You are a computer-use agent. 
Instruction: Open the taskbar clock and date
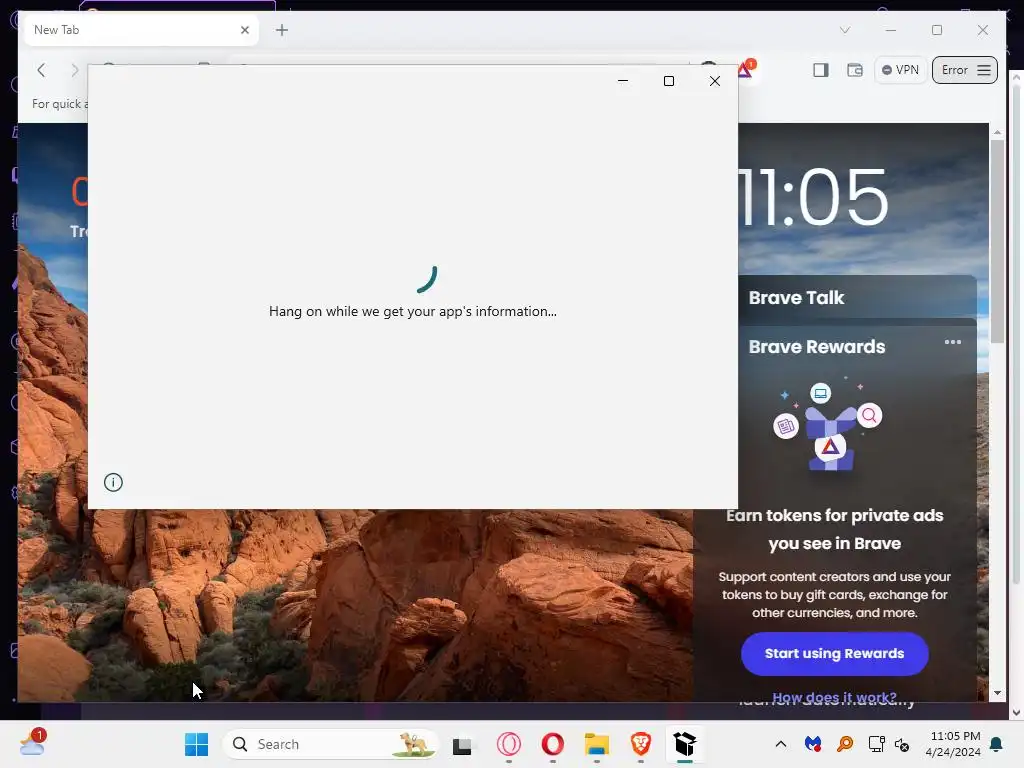(953, 744)
